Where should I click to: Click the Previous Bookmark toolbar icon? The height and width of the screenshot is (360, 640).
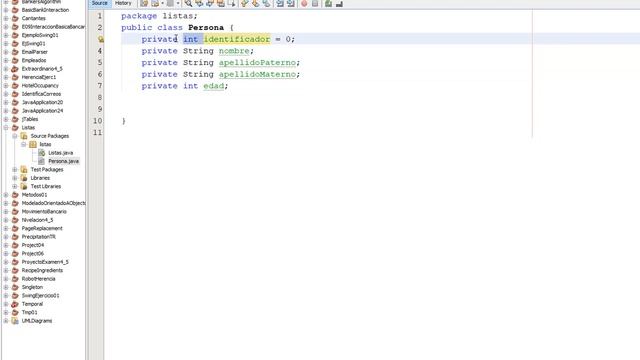244,4
